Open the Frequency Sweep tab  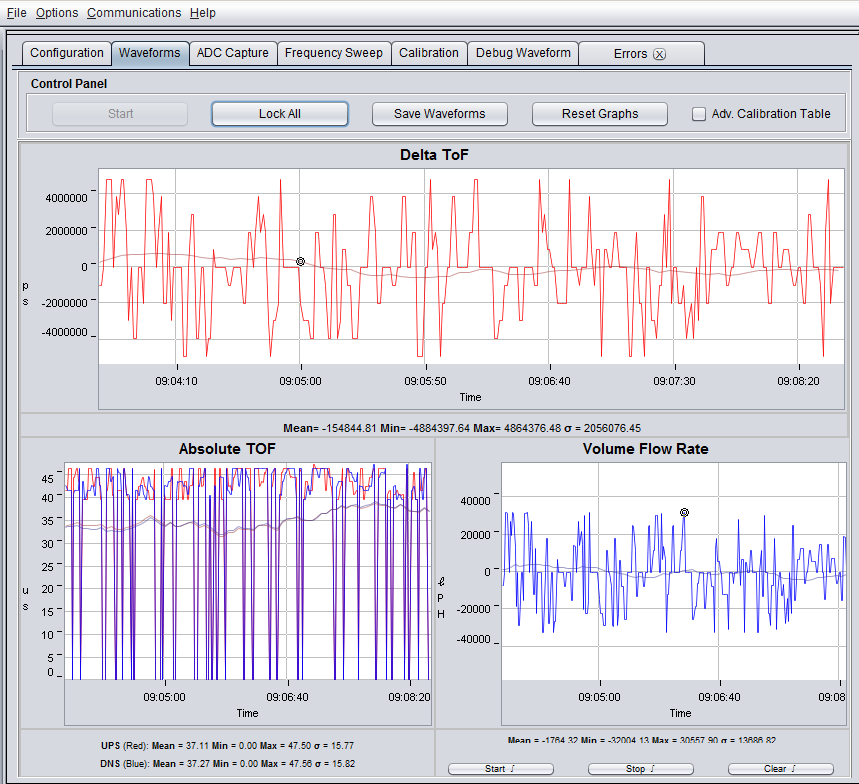point(333,53)
